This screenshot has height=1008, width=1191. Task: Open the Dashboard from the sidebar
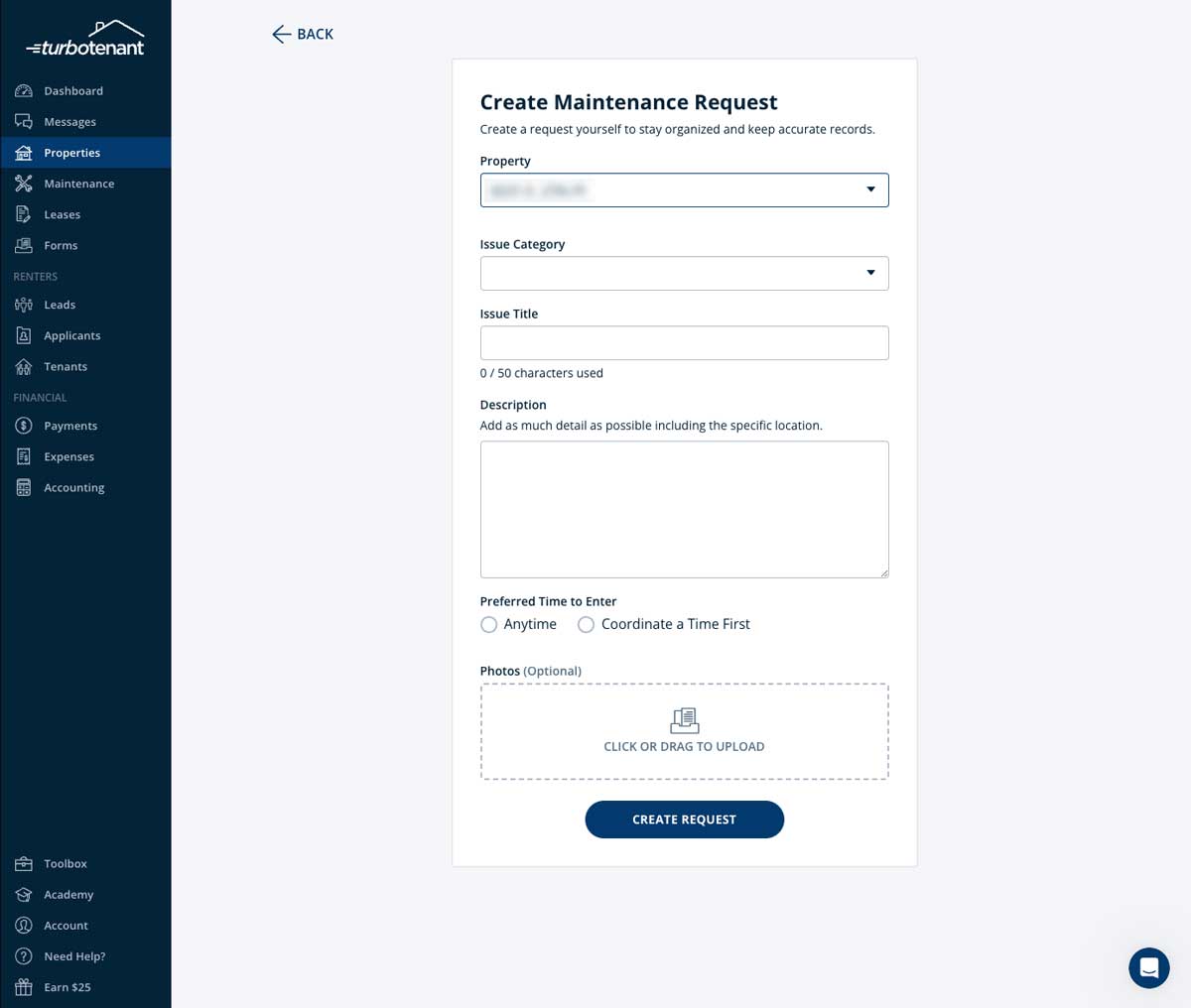pyautogui.click(x=73, y=90)
